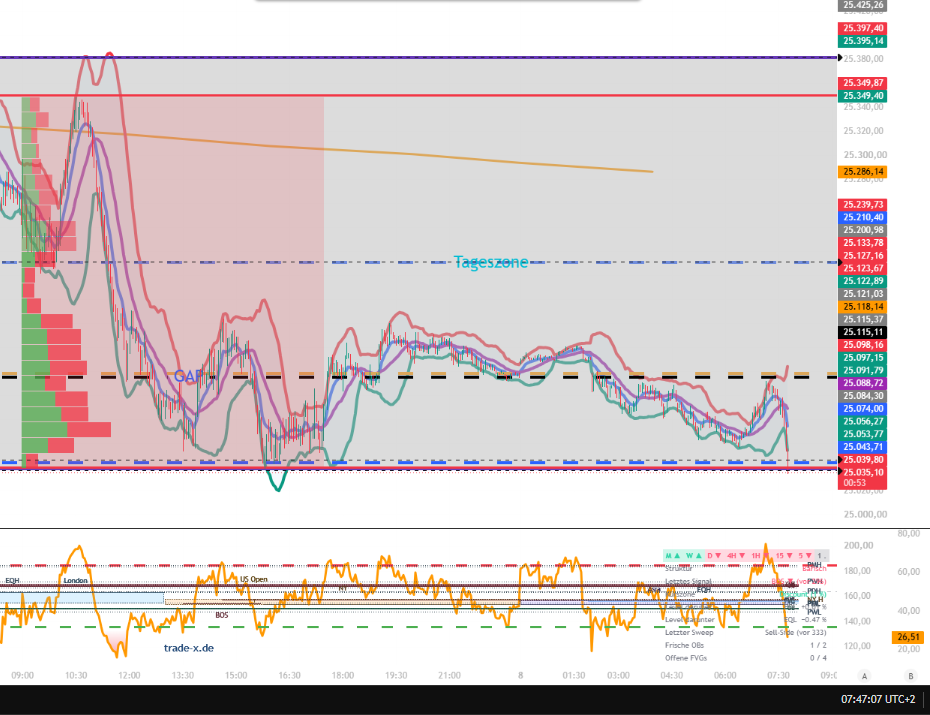930x715 pixels.
Task: Click the purple 25.088,72 price label
Action: point(862,383)
